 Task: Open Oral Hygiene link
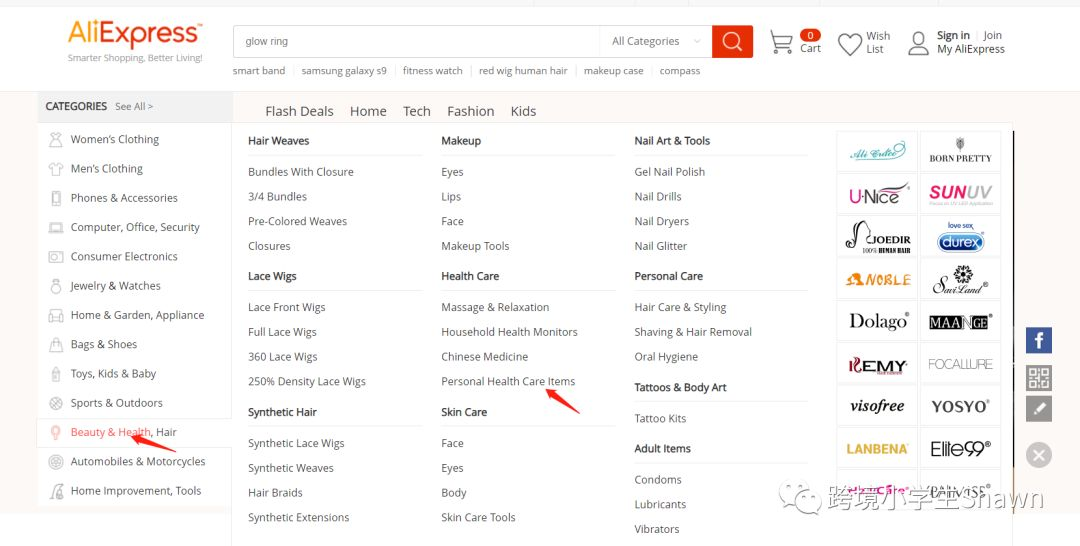click(x=666, y=357)
